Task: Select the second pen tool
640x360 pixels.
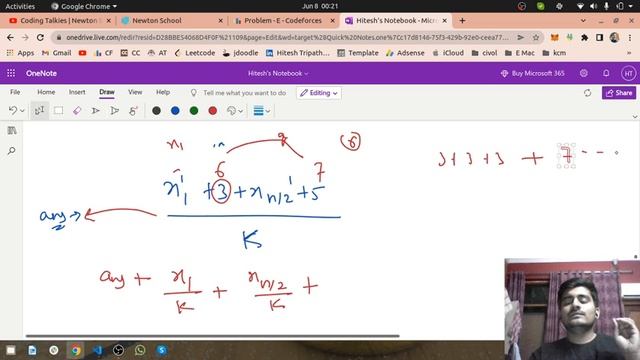Action: point(115,111)
